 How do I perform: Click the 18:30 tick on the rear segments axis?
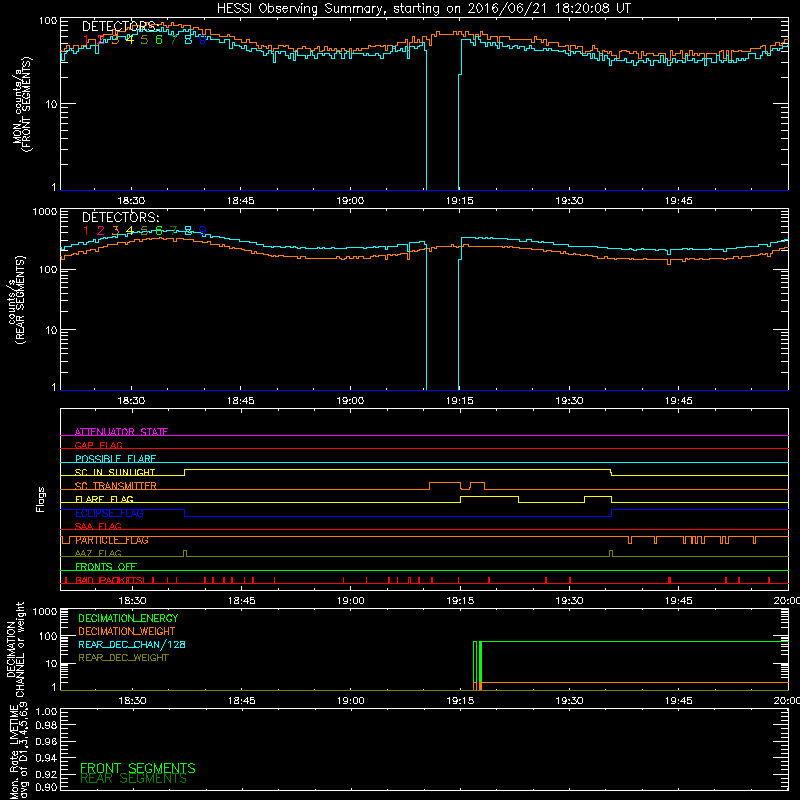coord(131,401)
